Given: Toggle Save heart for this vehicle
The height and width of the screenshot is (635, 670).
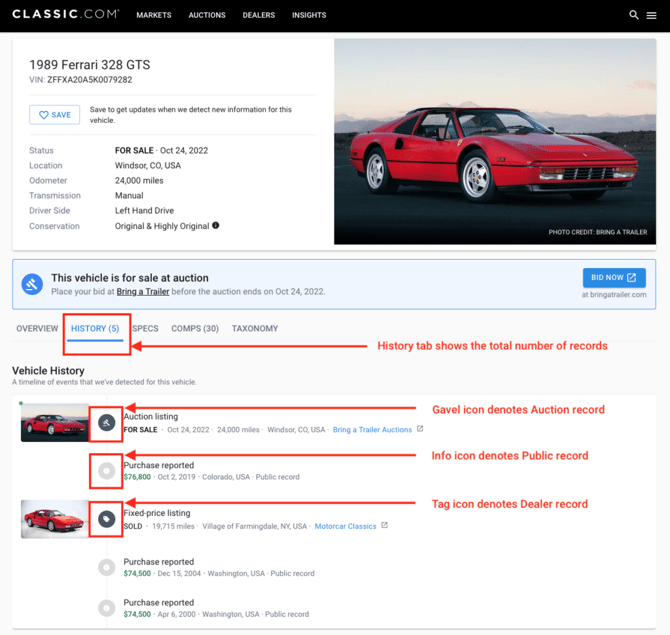Looking at the screenshot, I should 55,115.
